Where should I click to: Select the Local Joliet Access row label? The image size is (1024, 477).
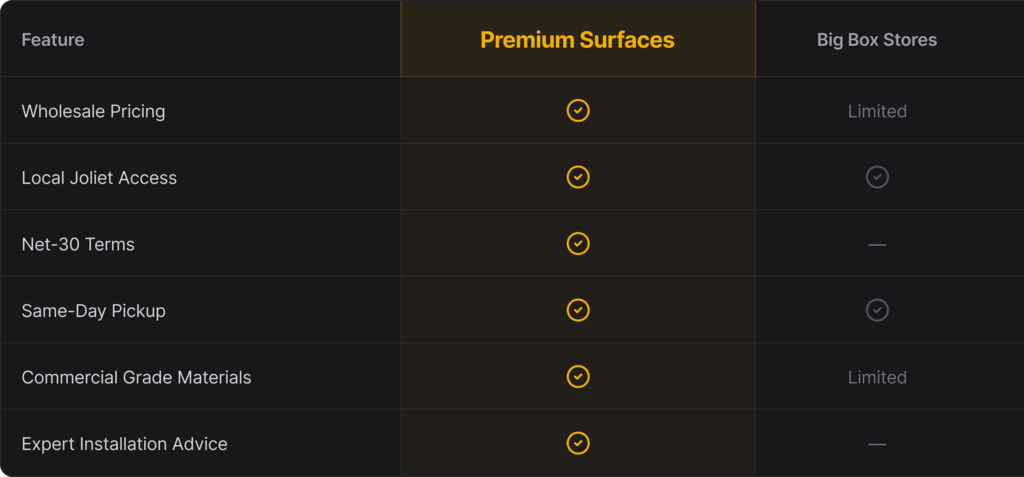pyautogui.click(x=99, y=178)
